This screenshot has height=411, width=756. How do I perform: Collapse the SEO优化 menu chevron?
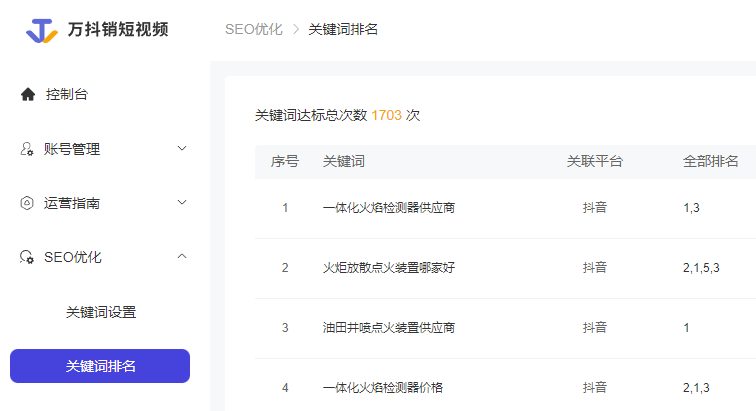click(x=181, y=257)
